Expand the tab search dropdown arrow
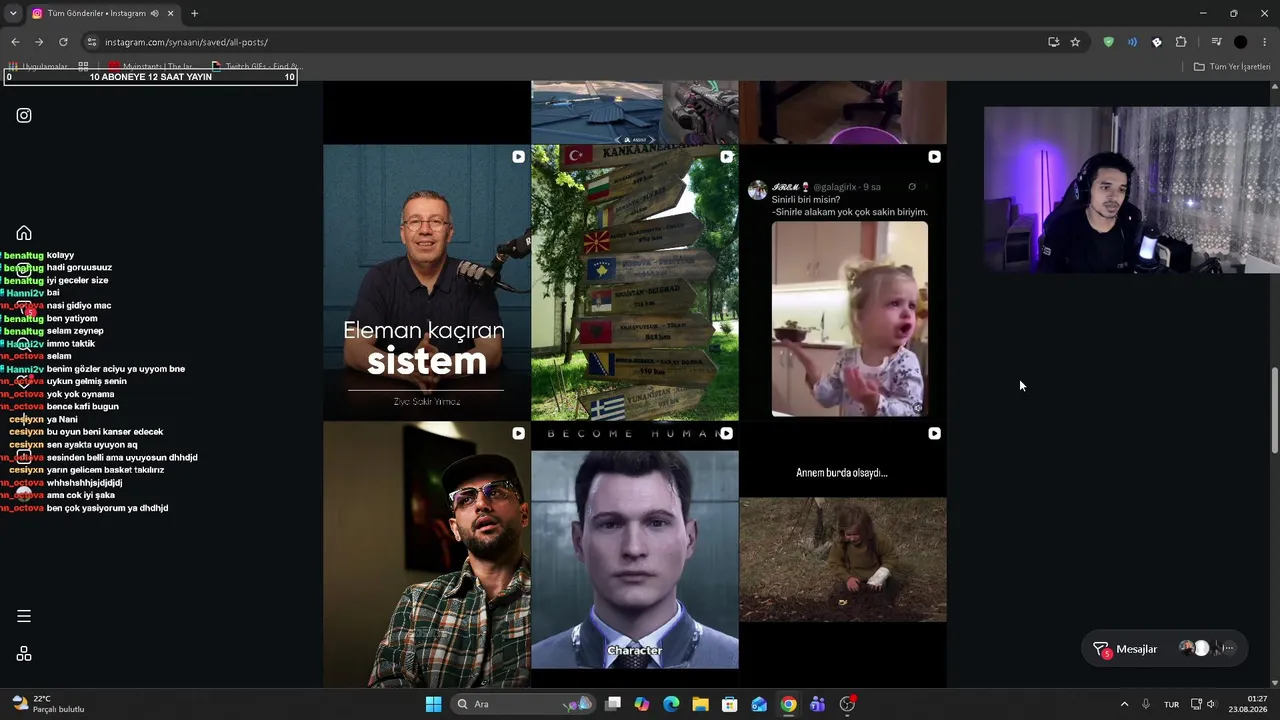The height and width of the screenshot is (720, 1280). click(x=12, y=13)
